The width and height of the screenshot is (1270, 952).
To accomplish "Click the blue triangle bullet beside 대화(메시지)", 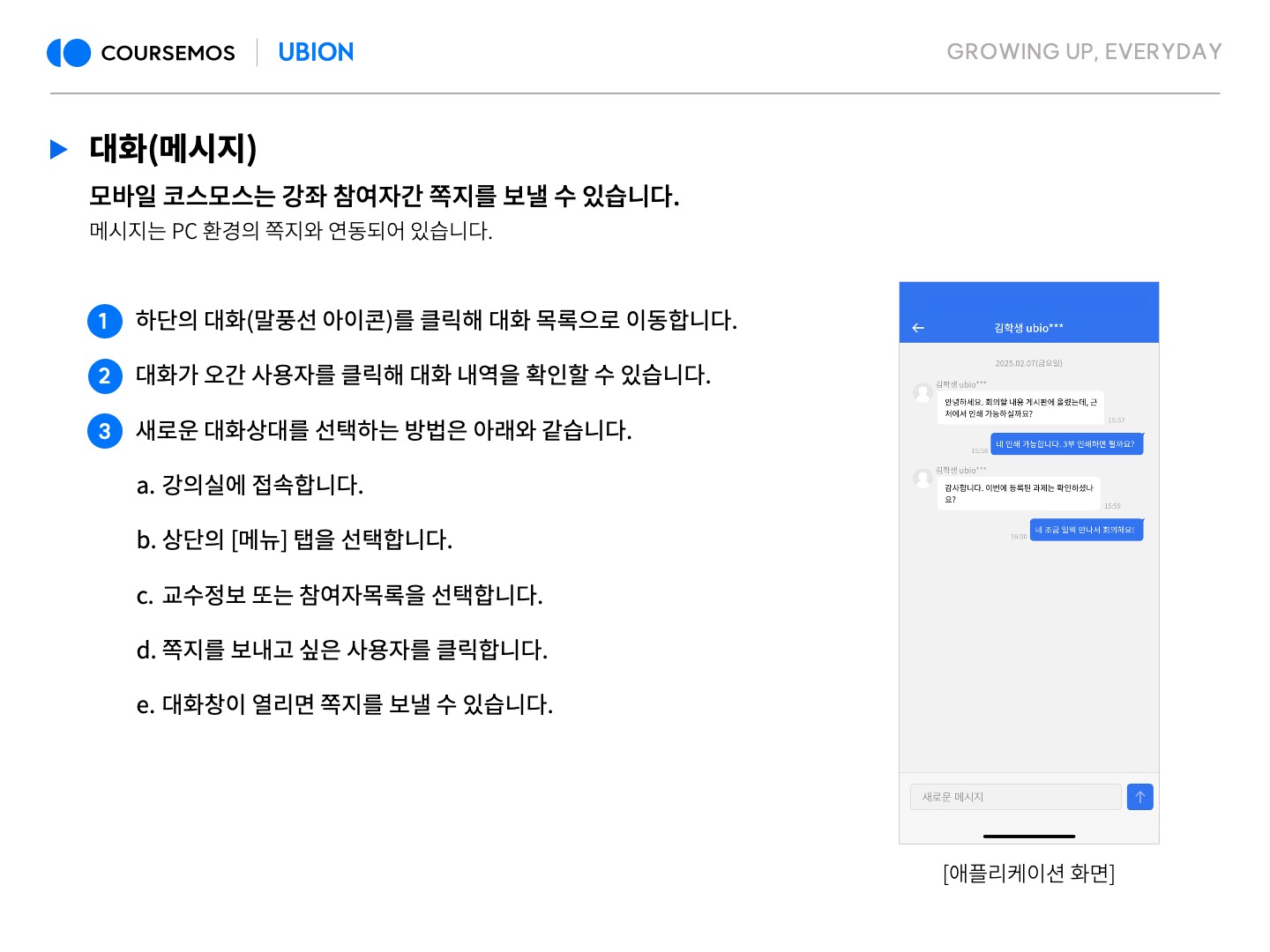I will [59, 149].
